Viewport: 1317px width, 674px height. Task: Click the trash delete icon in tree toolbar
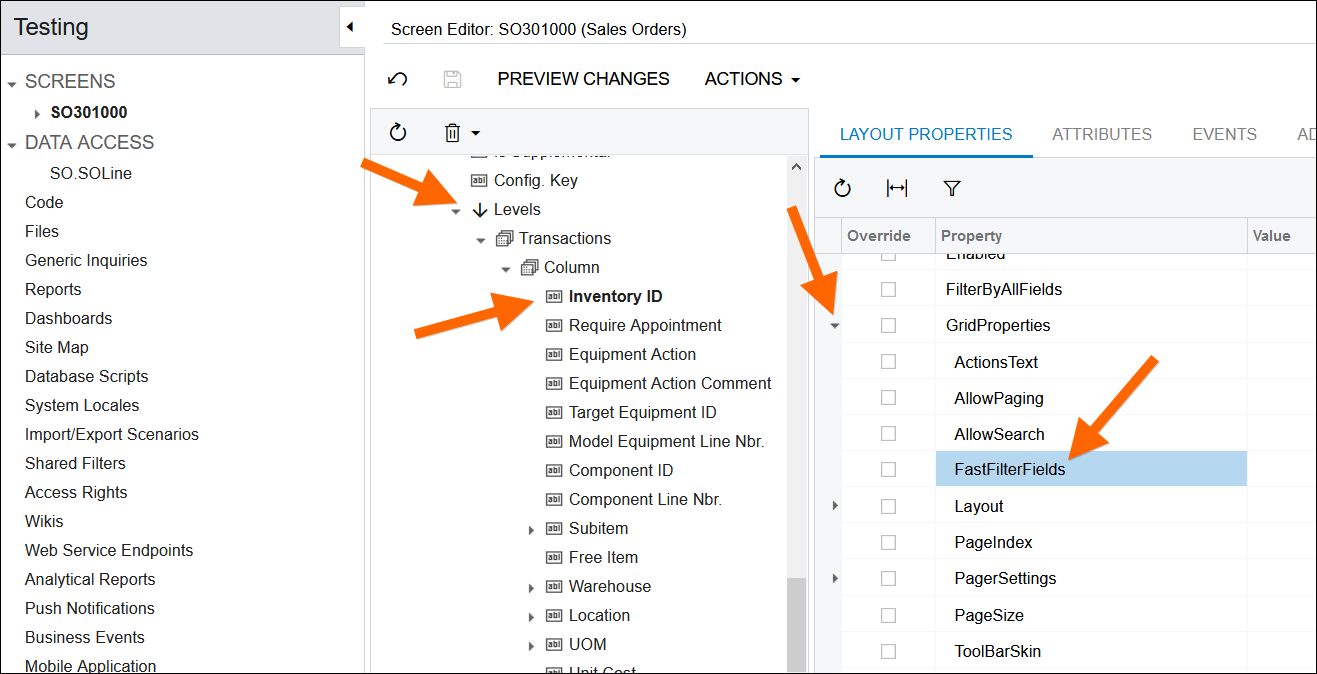tap(452, 132)
